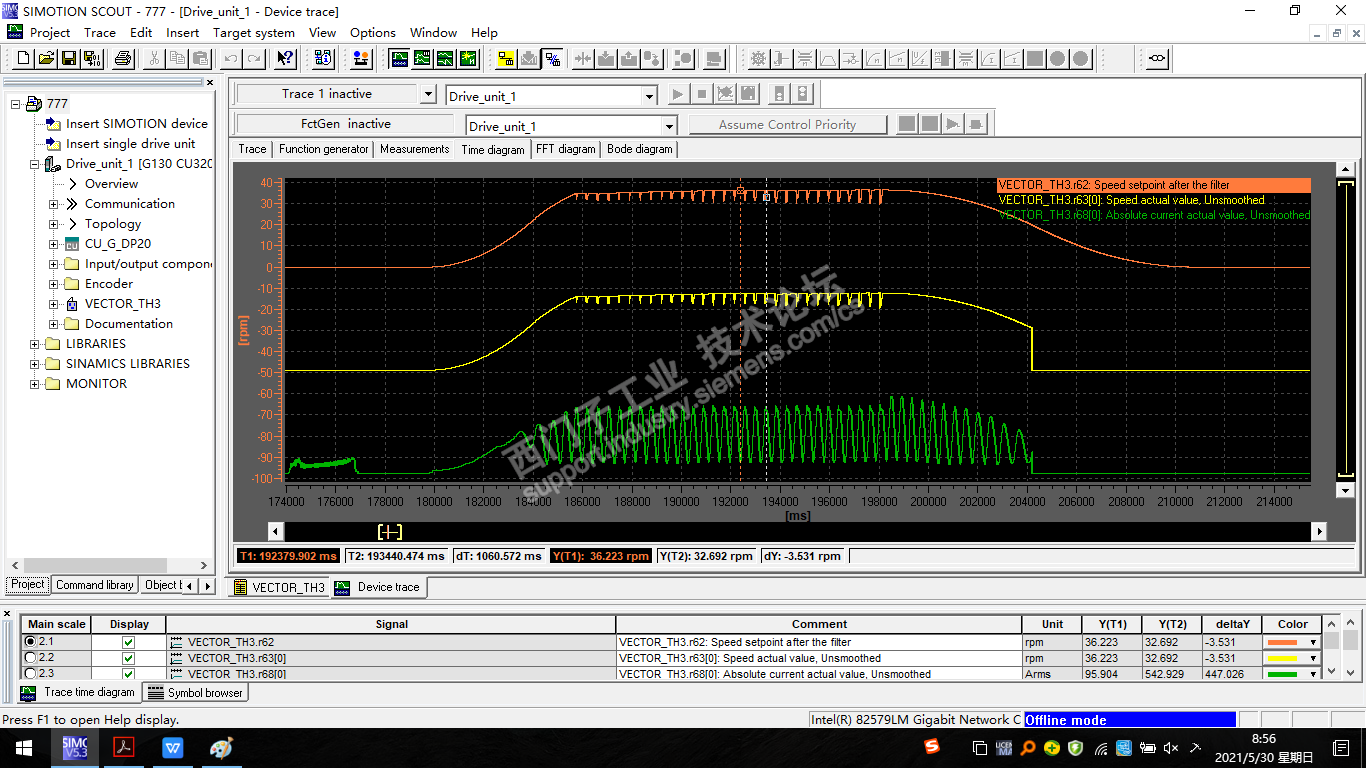Open the notification center icon in the taskbar
1366x768 pixels.
(x=1341, y=747)
